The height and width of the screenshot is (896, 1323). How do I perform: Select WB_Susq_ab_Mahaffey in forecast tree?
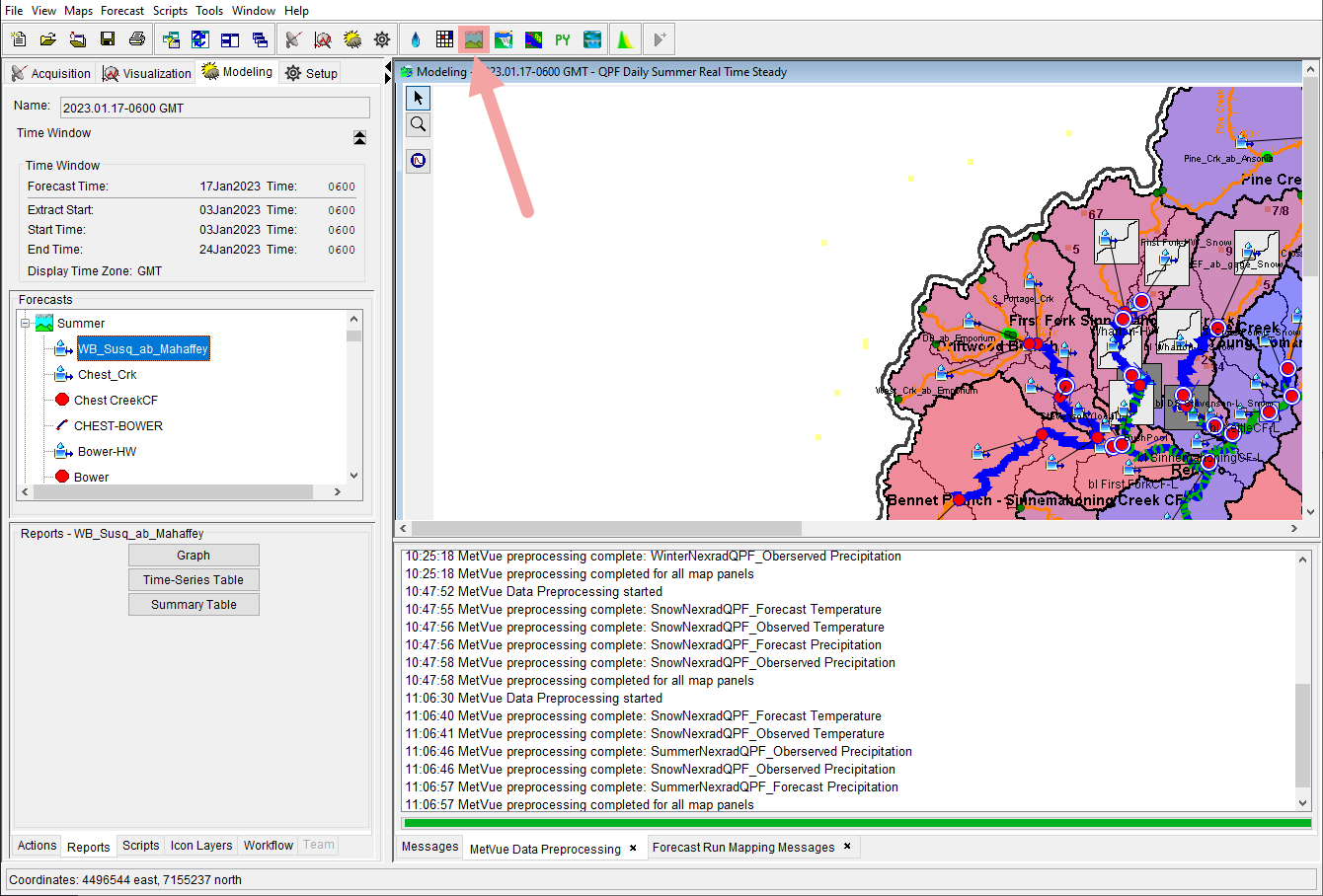point(143,349)
